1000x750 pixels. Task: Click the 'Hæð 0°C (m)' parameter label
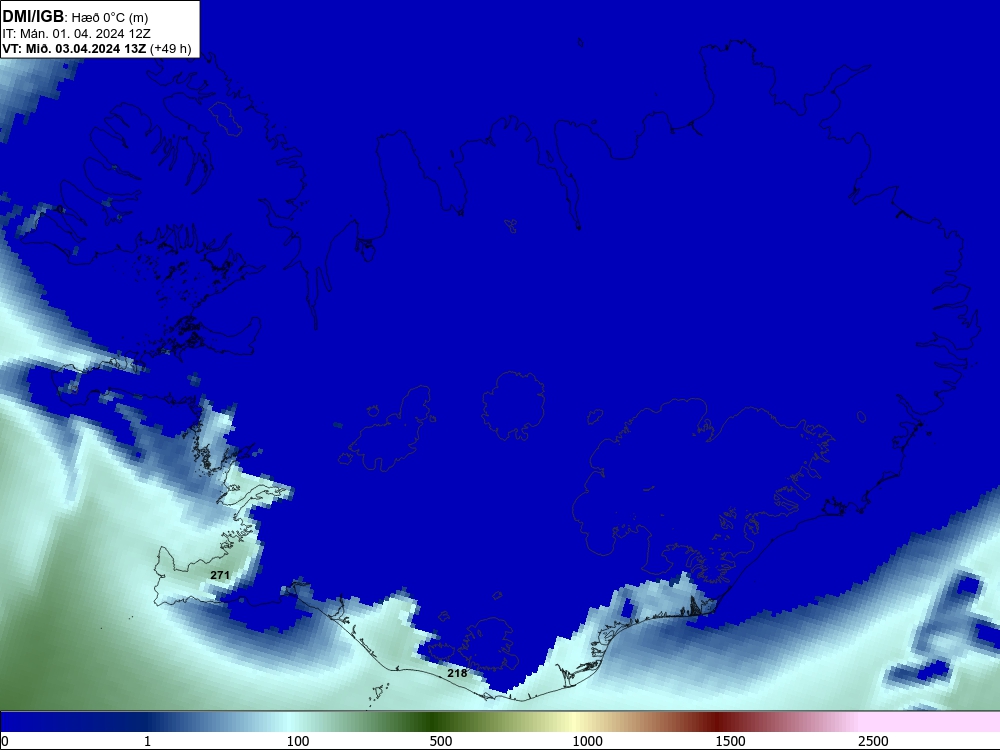coord(110,18)
